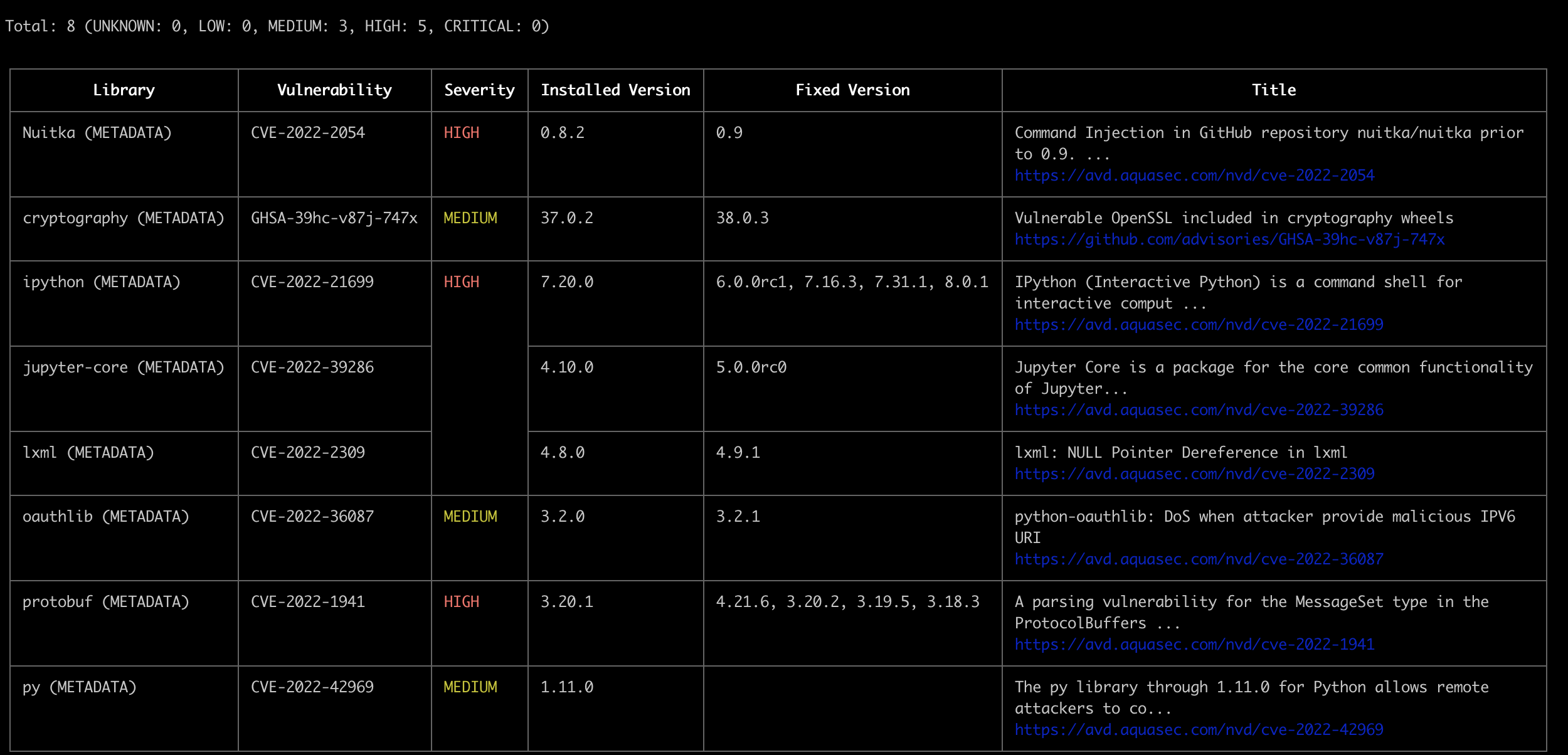Click the Severity column header

[479, 90]
